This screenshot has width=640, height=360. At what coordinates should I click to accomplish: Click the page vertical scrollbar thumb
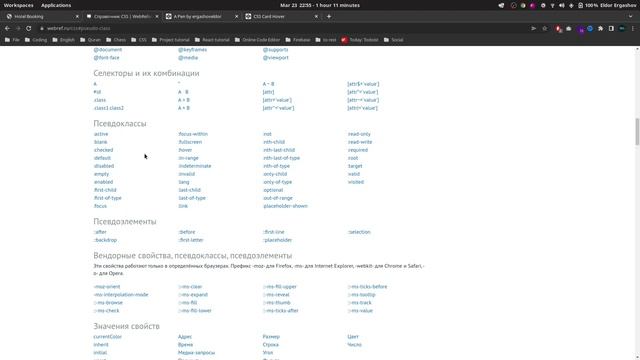tap(637, 131)
